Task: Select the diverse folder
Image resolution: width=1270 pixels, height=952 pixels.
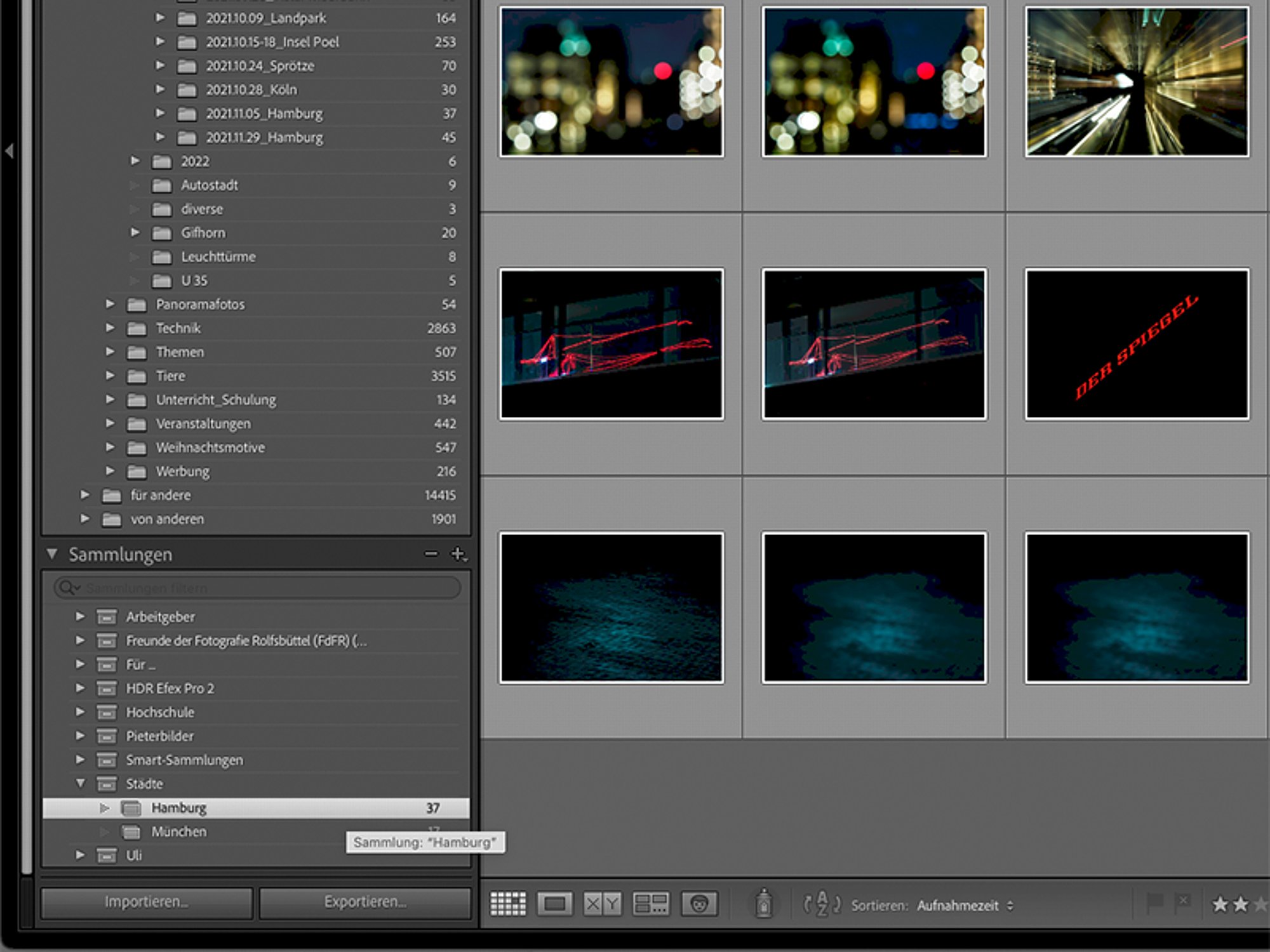Action: coord(202,209)
